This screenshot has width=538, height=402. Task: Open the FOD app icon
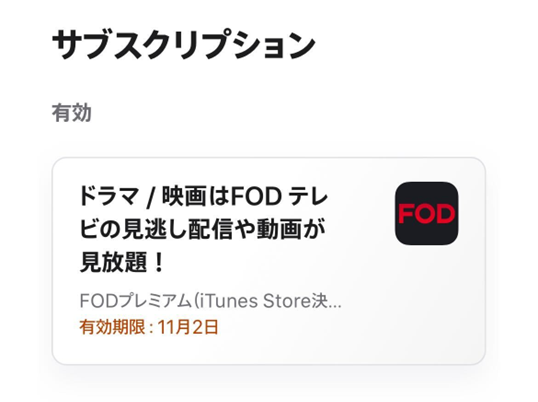(x=426, y=213)
